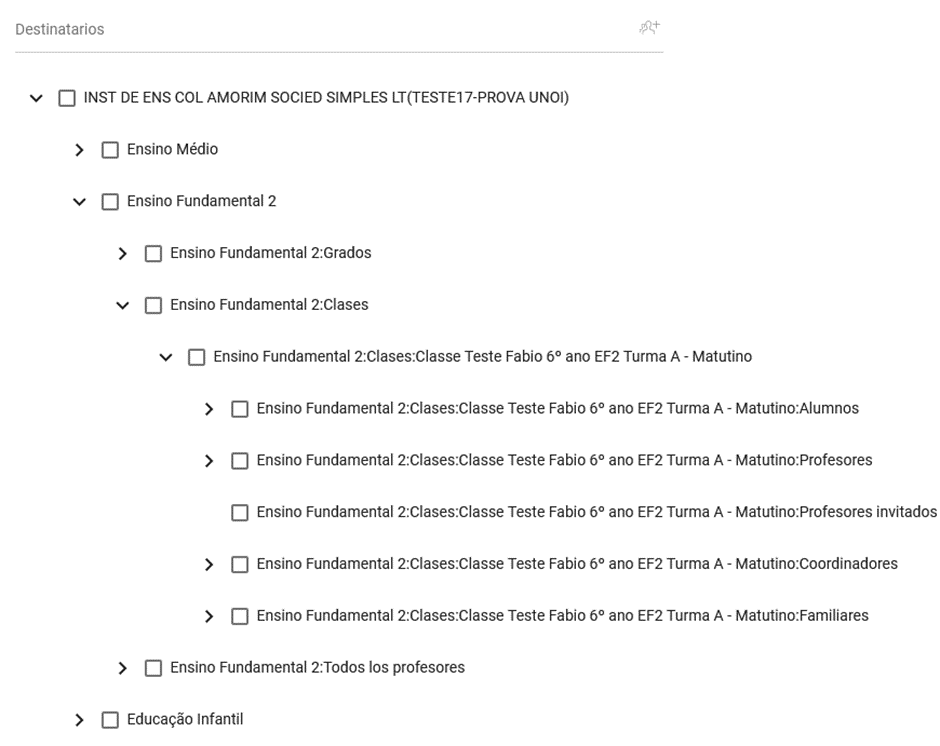940x746 pixels.
Task: Expand Todos los profesores node
Action: [x=123, y=668]
